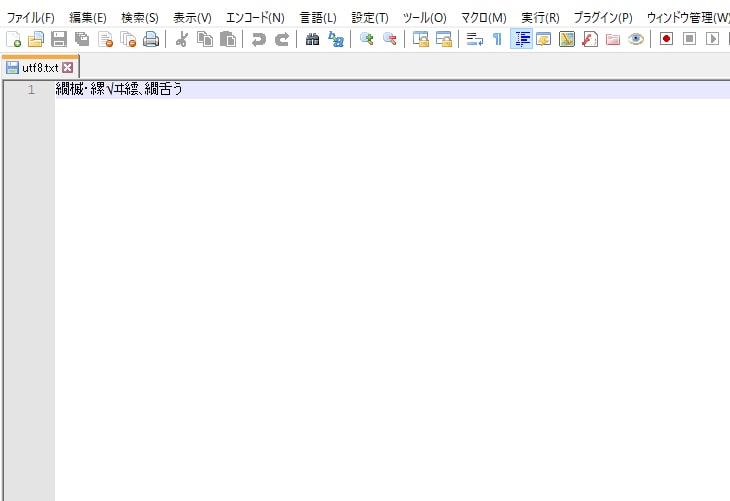
Task: Open the Replace dialog icon
Action: [x=336, y=39]
